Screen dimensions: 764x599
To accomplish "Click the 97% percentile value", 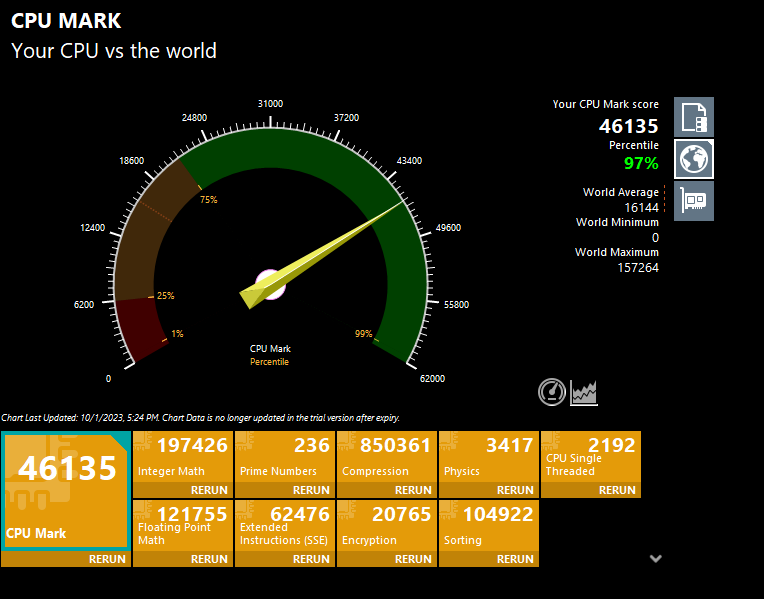I will tap(641, 163).
